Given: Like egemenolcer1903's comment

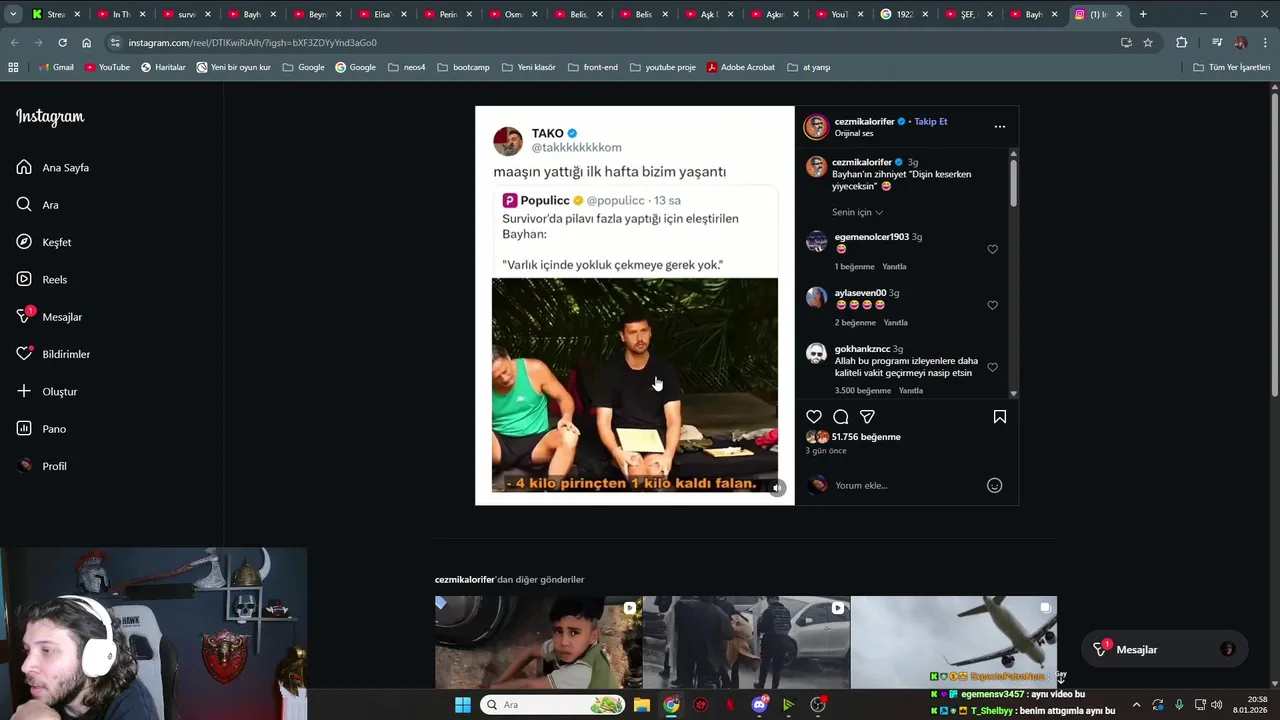Looking at the screenshot, I should coord(992,249).
